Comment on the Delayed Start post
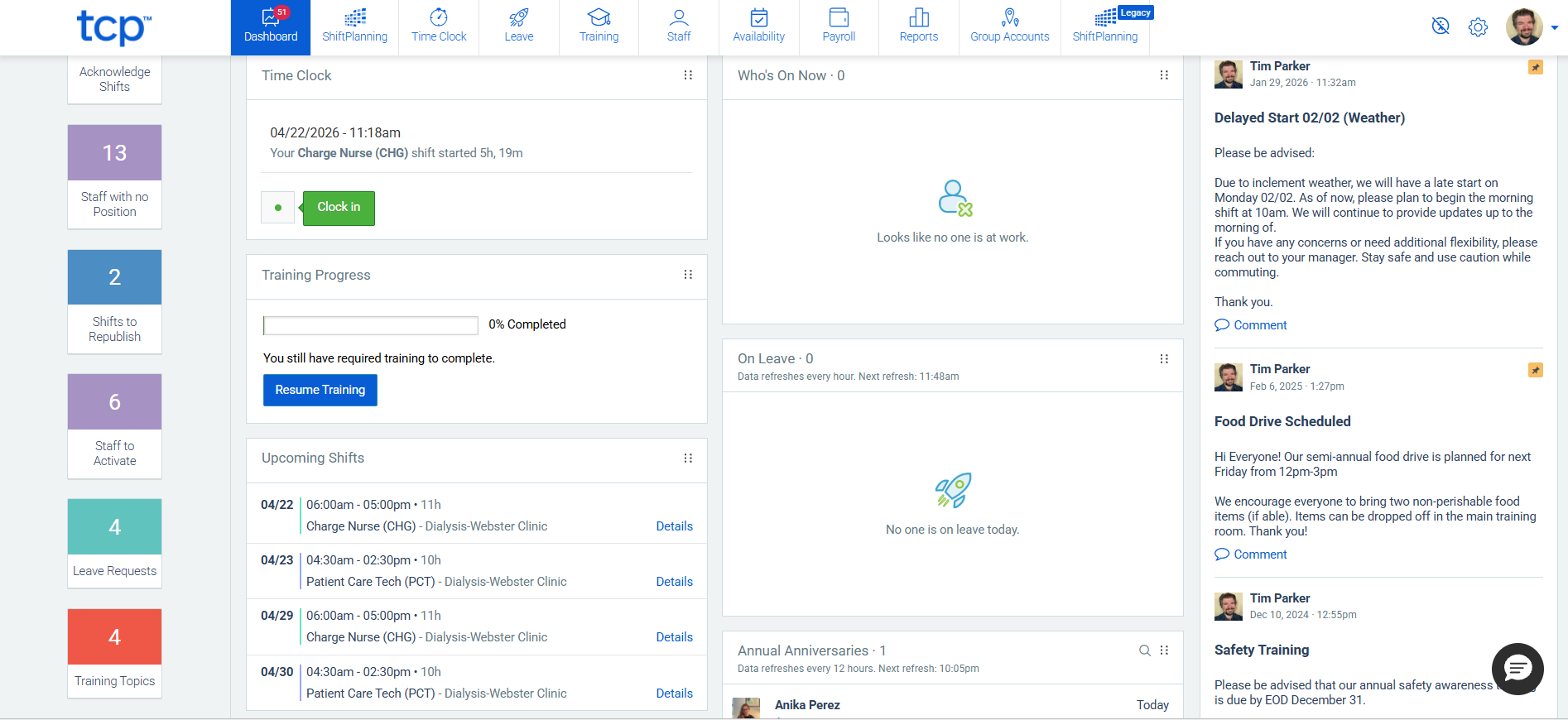The width and height of the screenshot is (1568, 720). pyautogui.click(x=1251, y=325)
